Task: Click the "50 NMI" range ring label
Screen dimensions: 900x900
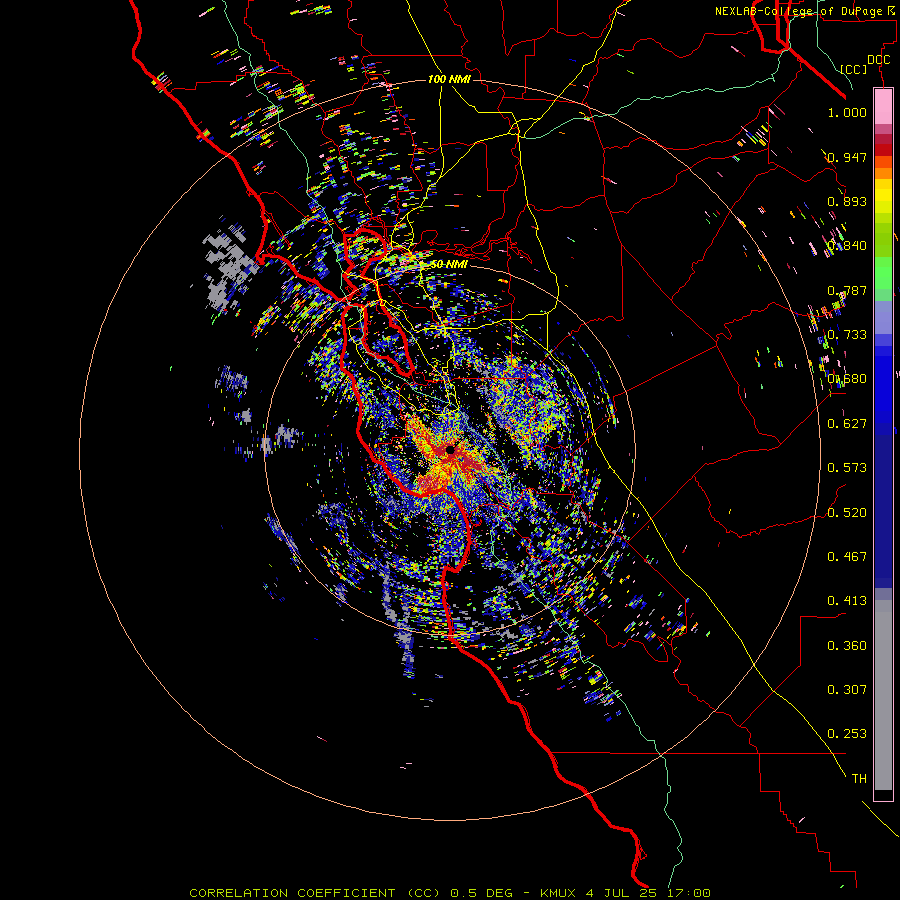Action: [449, 265]
